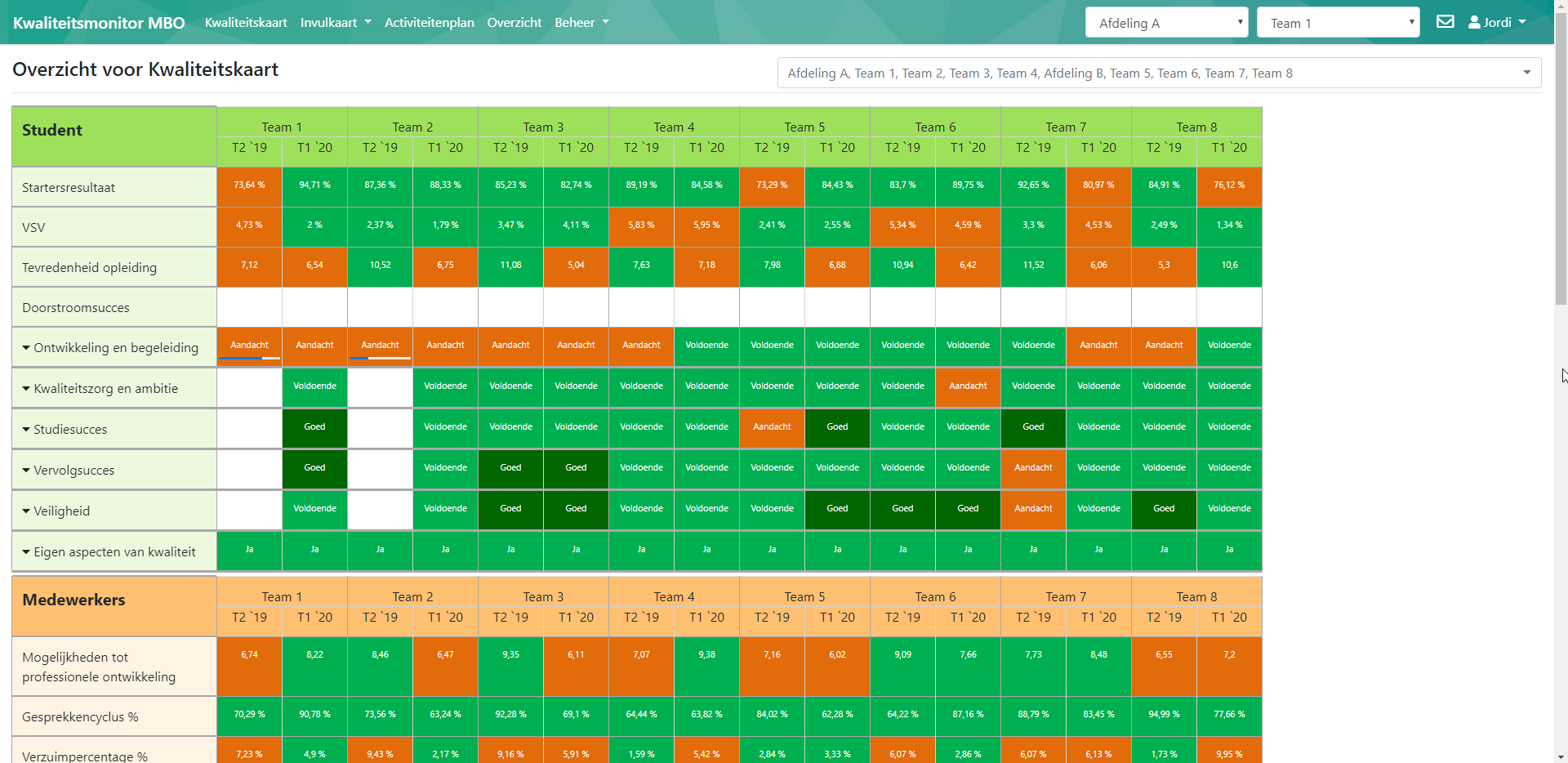This screenshot has width=1568, height=763.
Task: Expand the Beheer menu
Action: point(581,22)
